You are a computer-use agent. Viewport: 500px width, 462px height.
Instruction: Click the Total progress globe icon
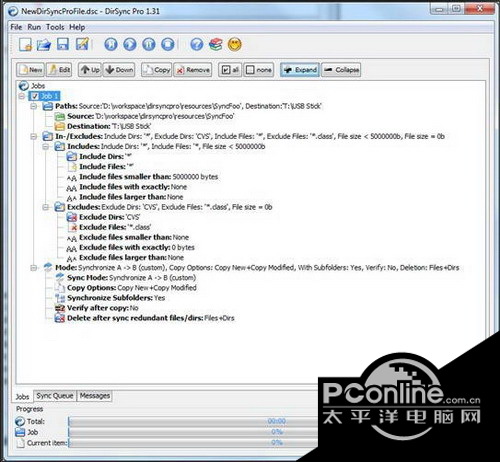pyautogui.click(x=20, y=421)
